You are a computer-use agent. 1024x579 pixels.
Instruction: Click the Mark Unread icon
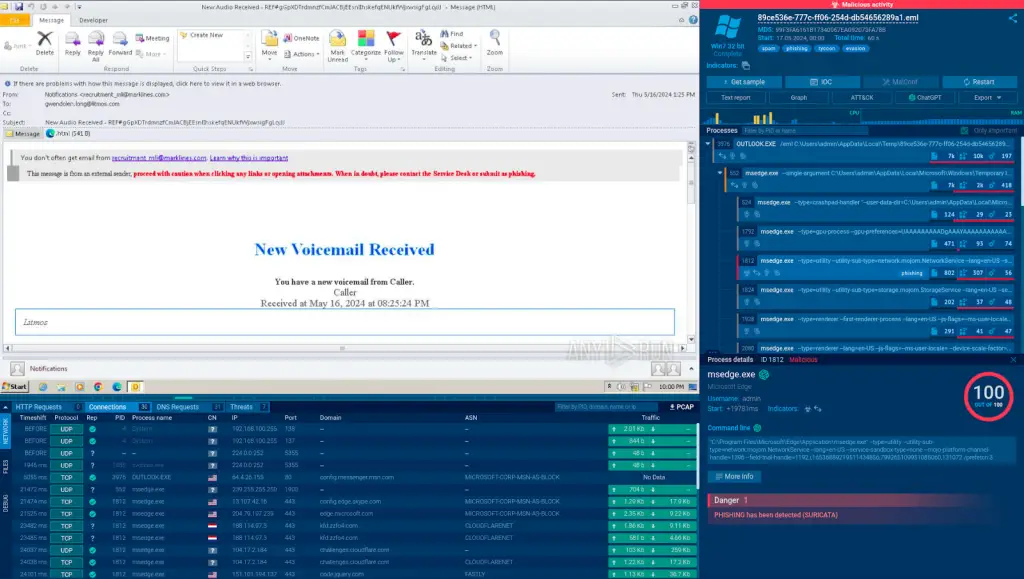tap(337, 39)
